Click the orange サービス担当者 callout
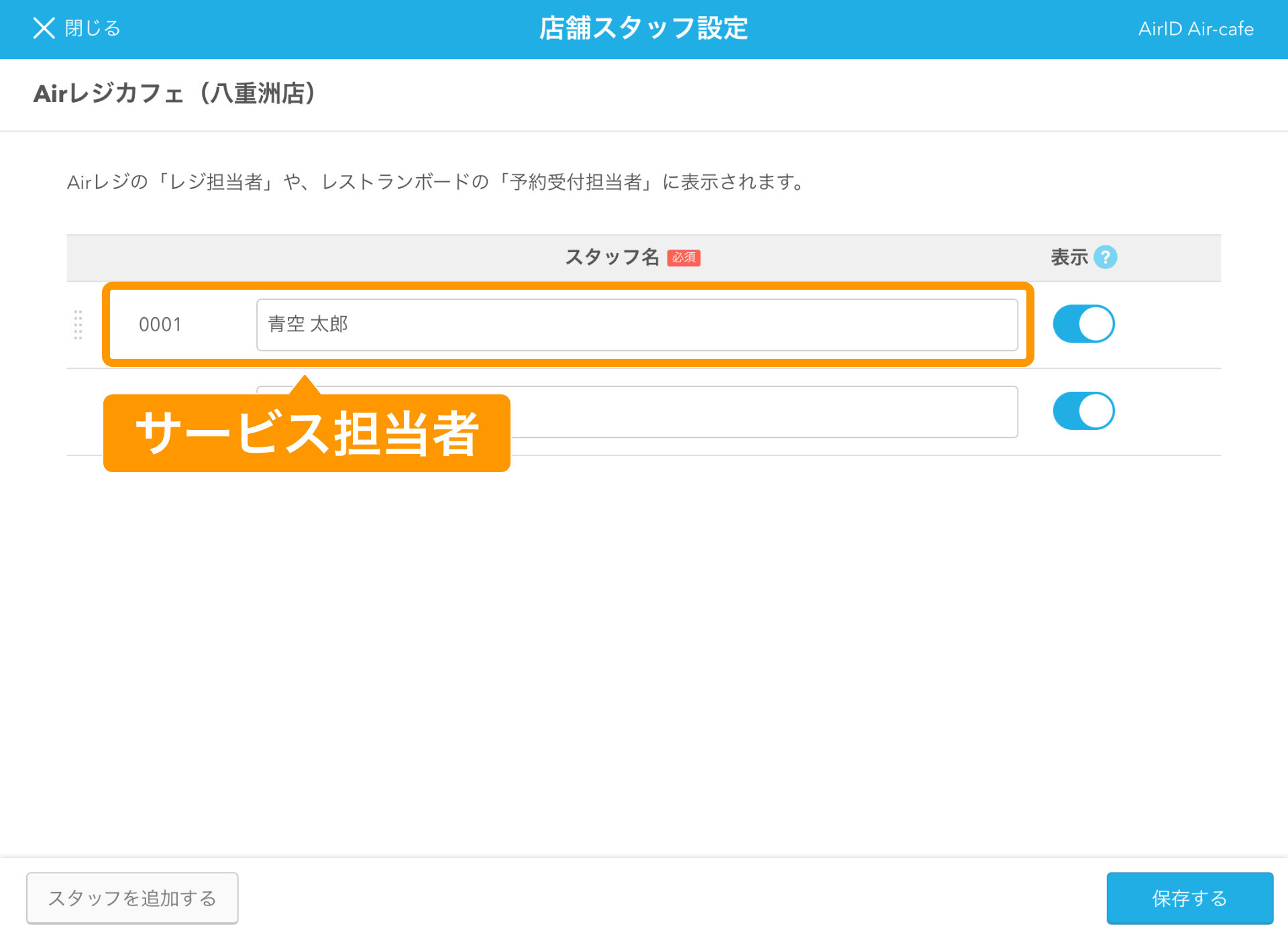The width and height of the screenshot is (1288, 939). point(307,433)
